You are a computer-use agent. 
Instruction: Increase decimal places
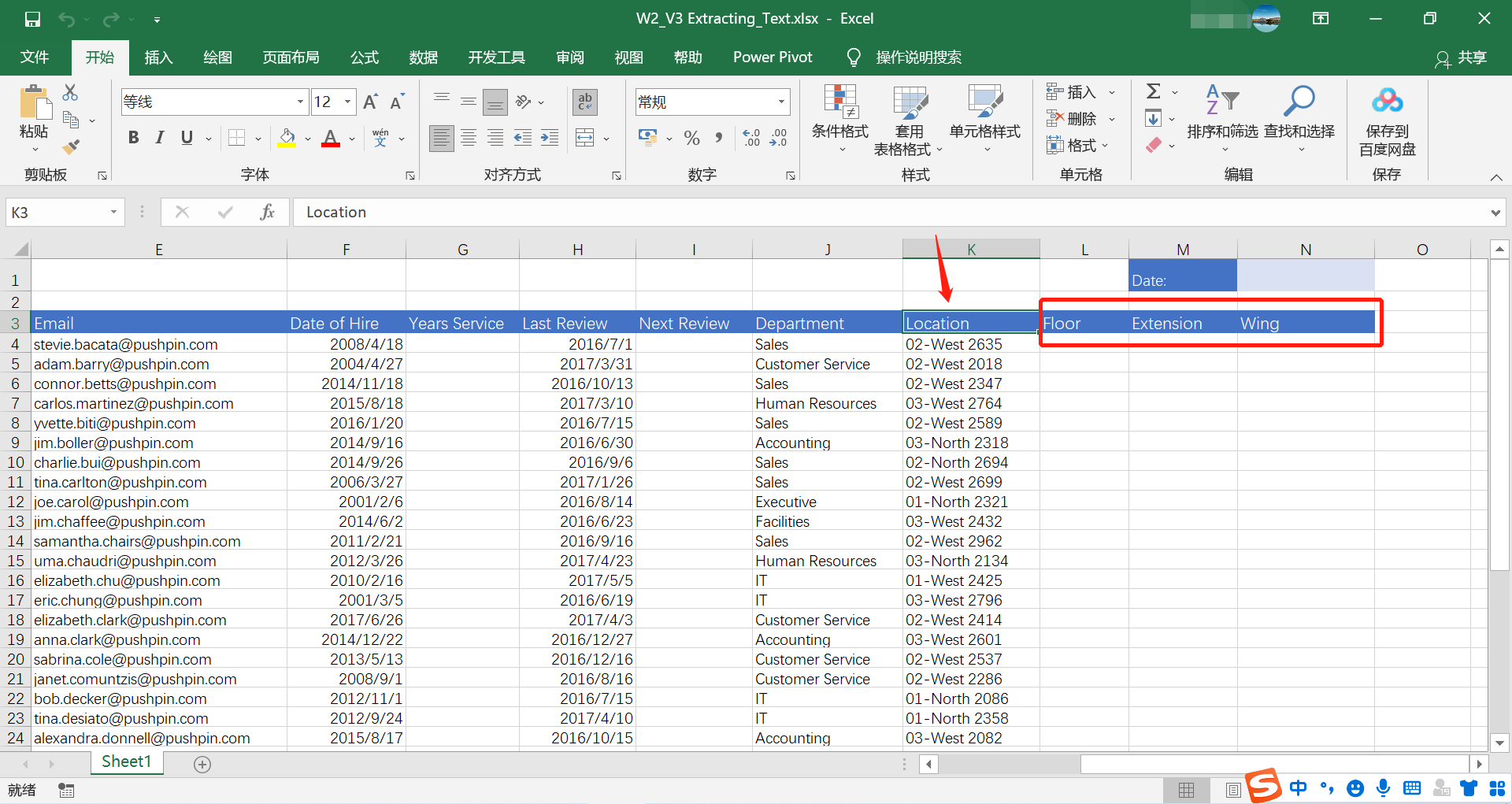[x=751, y=139]
